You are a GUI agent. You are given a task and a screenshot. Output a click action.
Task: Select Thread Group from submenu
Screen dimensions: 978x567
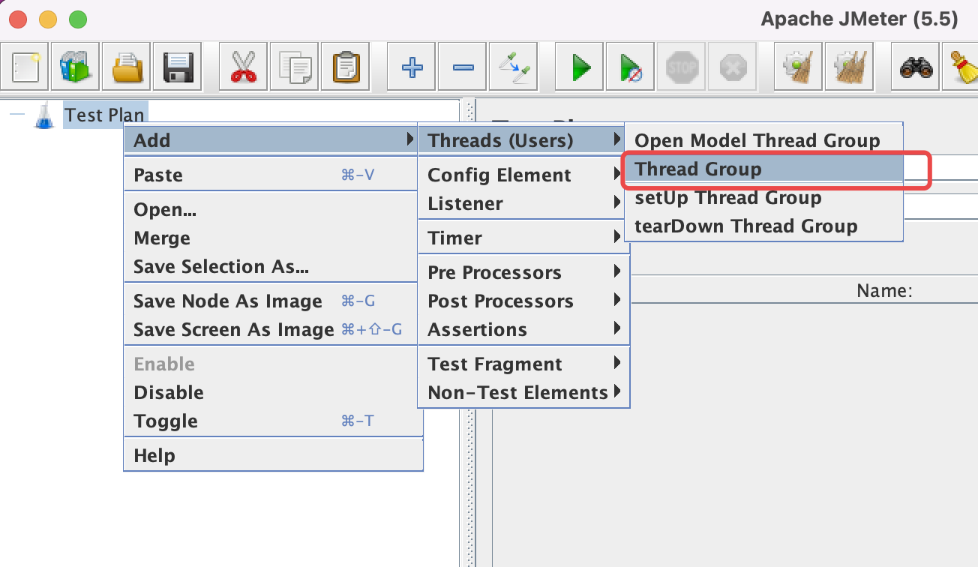pos(698,169)
